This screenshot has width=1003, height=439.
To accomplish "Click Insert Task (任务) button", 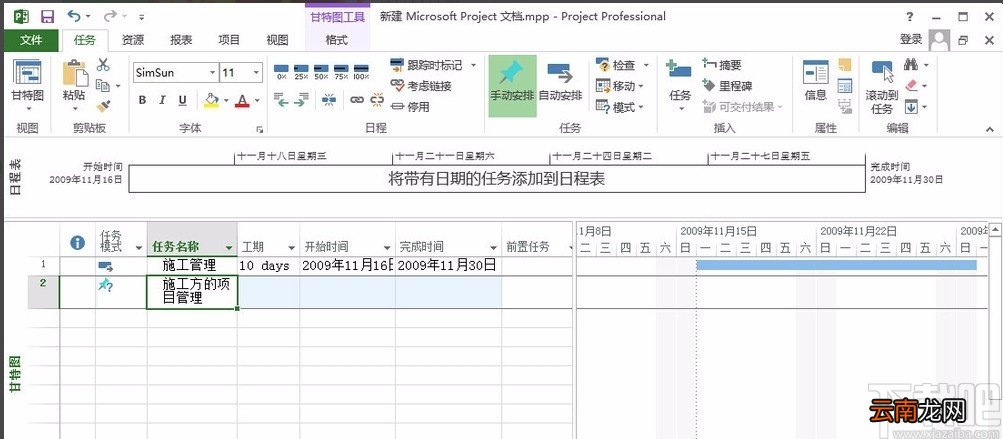I will click(x=679, y=85).
